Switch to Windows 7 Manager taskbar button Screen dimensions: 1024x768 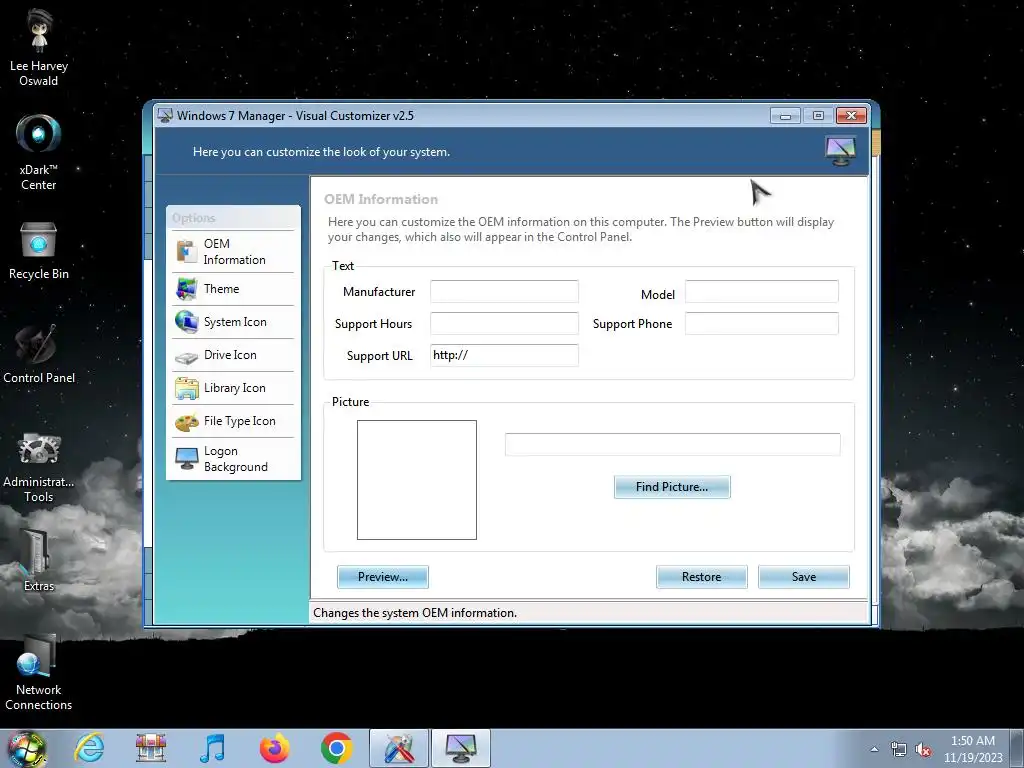coord(399,748)
